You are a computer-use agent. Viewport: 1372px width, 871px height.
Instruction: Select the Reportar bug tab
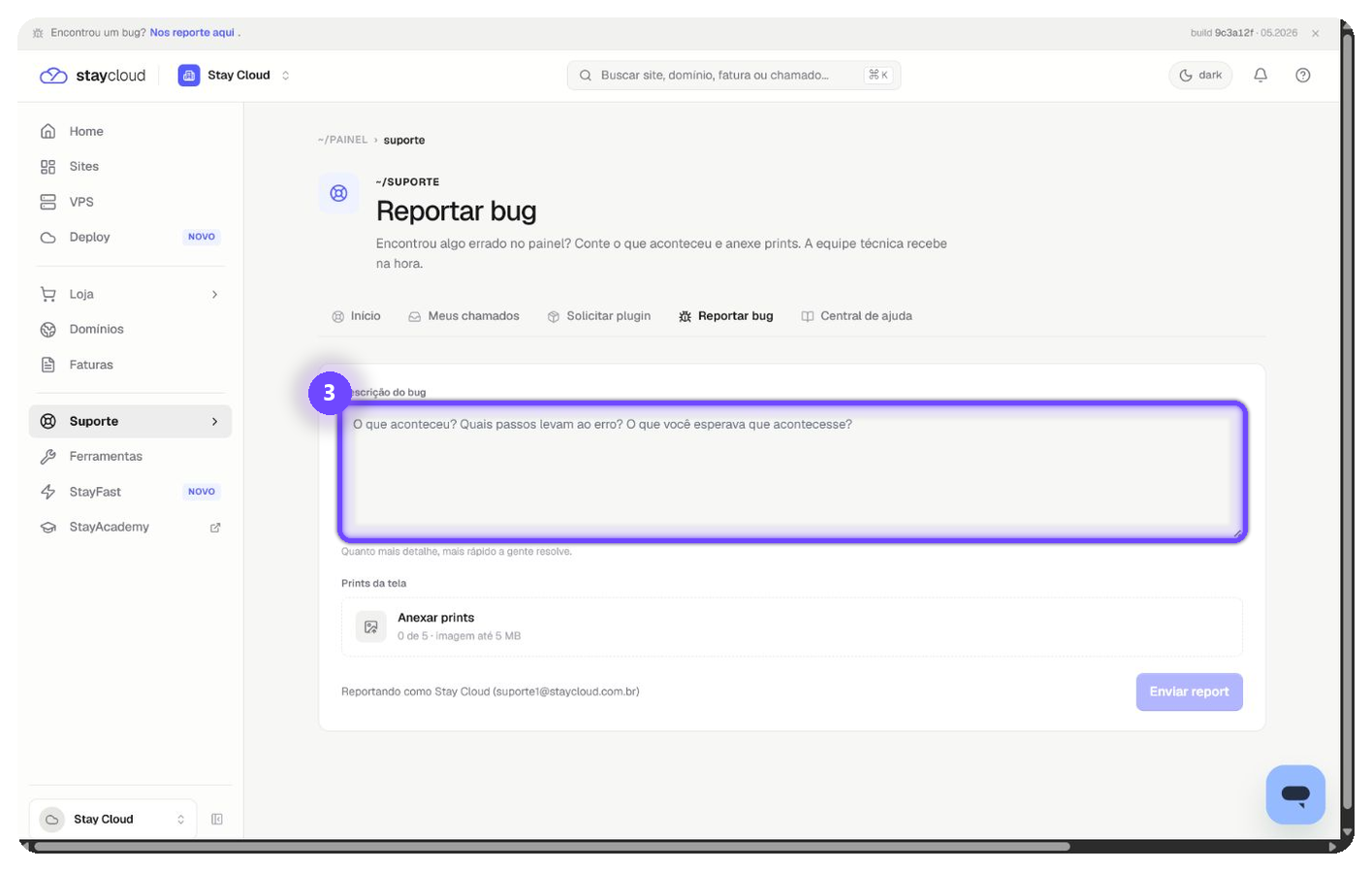[726, 316]
